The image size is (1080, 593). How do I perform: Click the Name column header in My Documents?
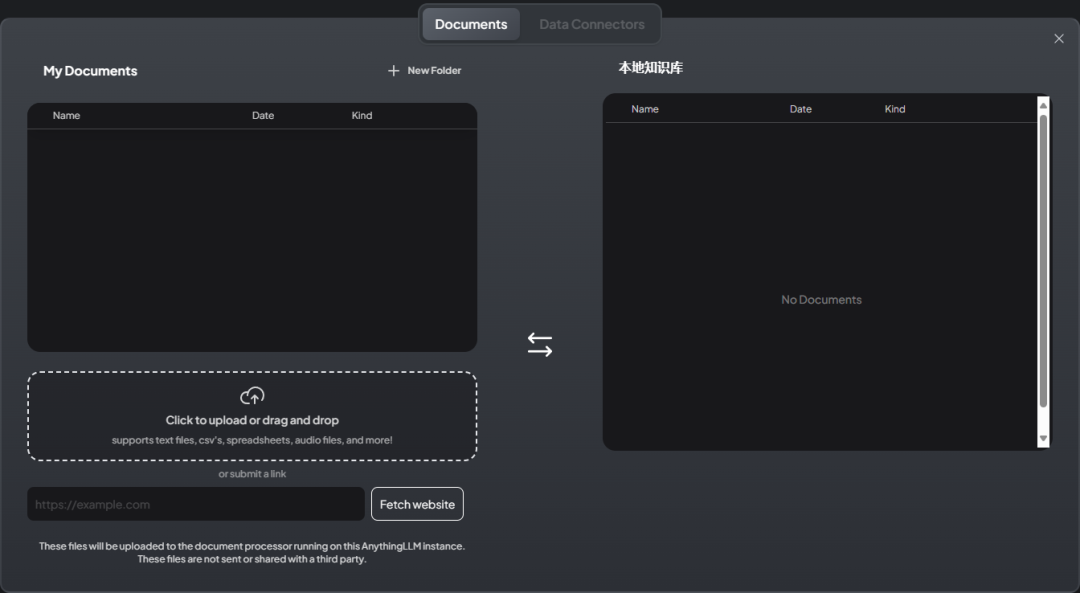[x=66, y=116]
